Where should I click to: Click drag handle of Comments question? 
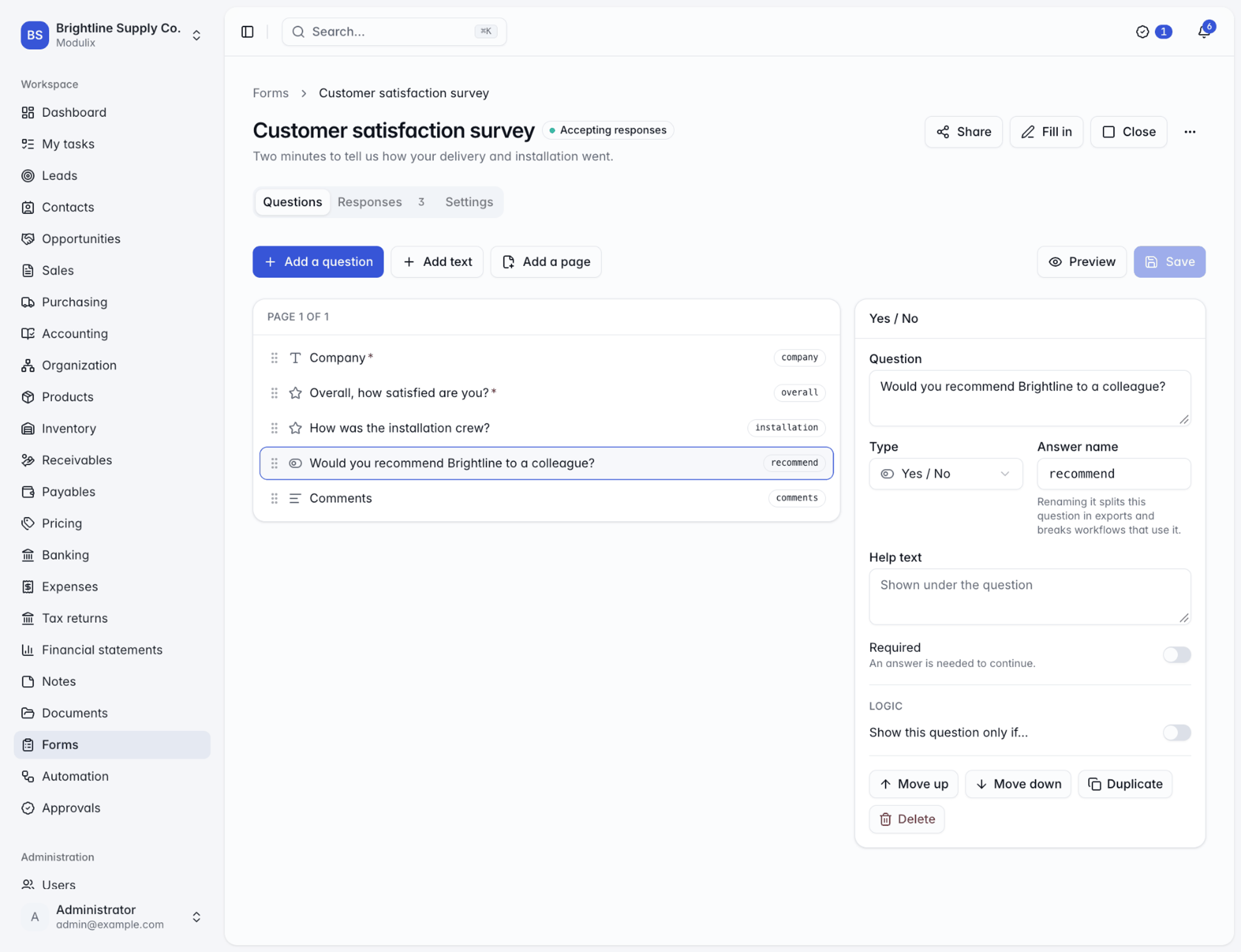point(274,498)
